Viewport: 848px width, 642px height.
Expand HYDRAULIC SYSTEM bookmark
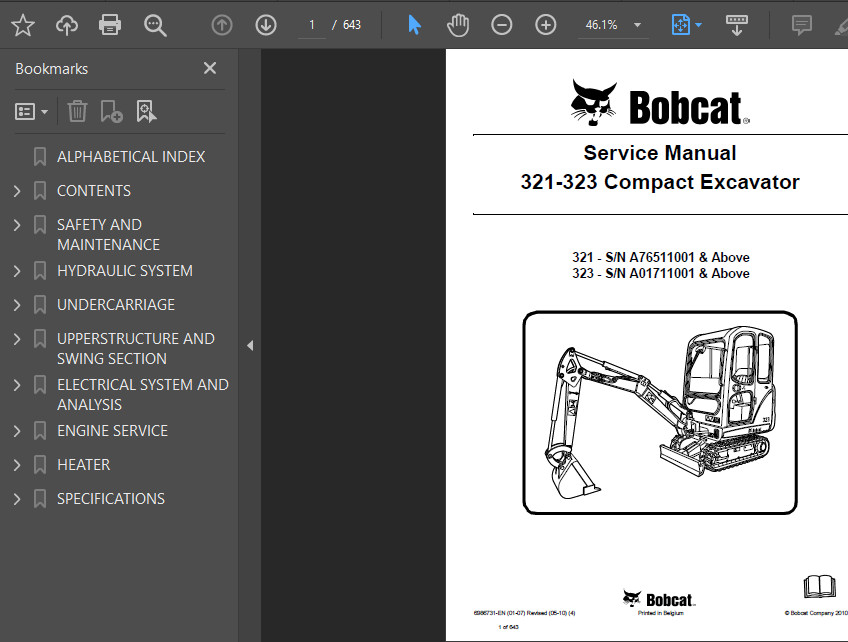[x=17, y=271]
